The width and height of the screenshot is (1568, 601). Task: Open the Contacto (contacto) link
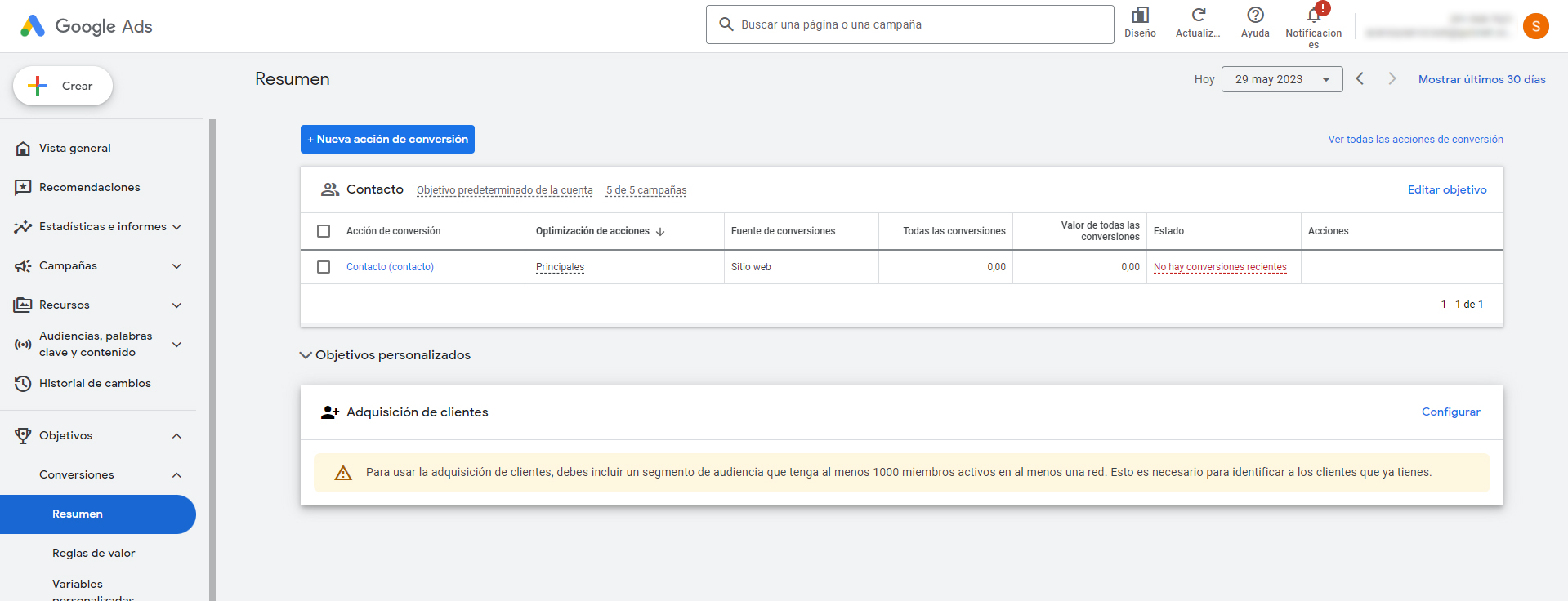pos(390,267)
